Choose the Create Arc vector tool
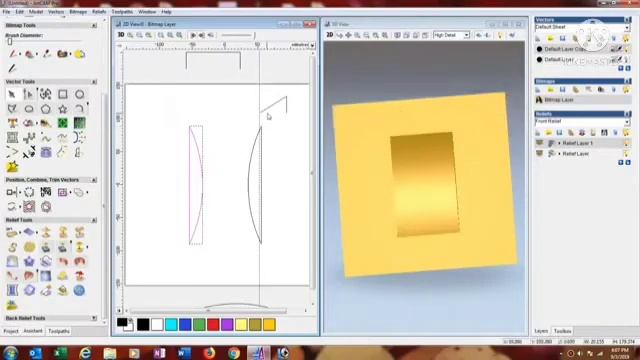The image size is (640, 360). coord(79,109)
